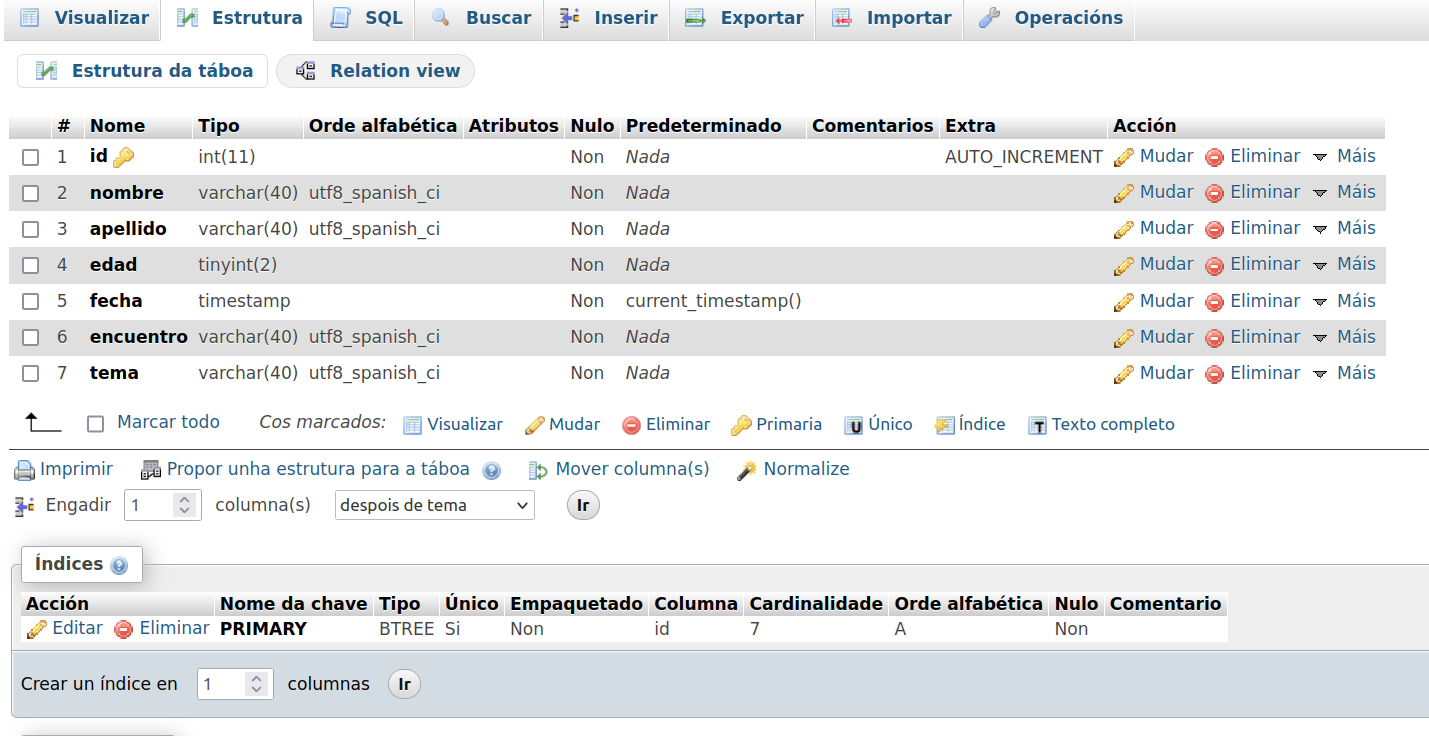The width and height of the screenshot is (1429, 736).
Task: Click the pencil edit icon for fecha row
Action: pos(1124,301)
